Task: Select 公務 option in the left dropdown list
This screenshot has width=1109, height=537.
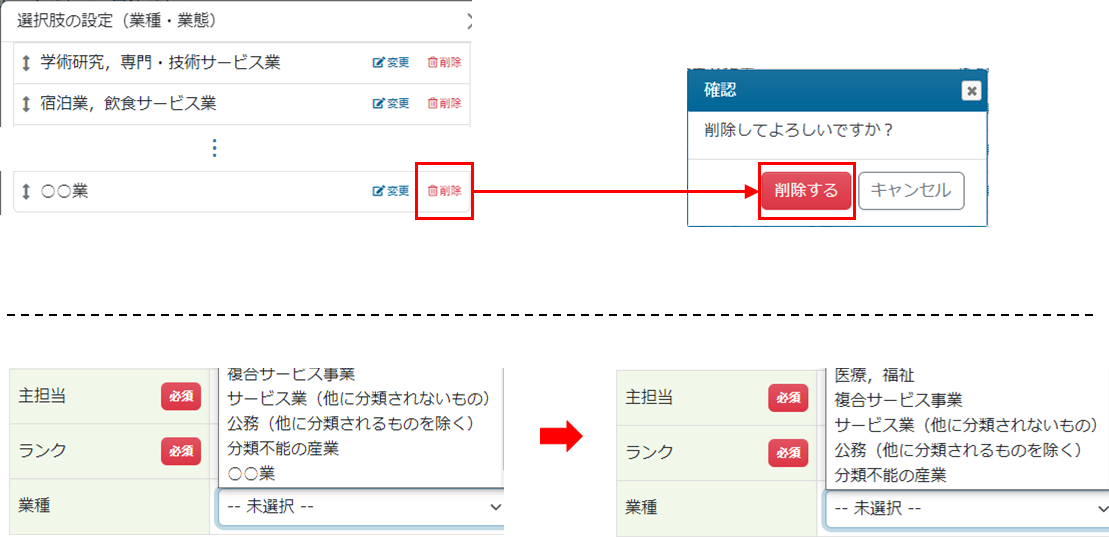Action: pyautogui.click(x=349, y=424)
